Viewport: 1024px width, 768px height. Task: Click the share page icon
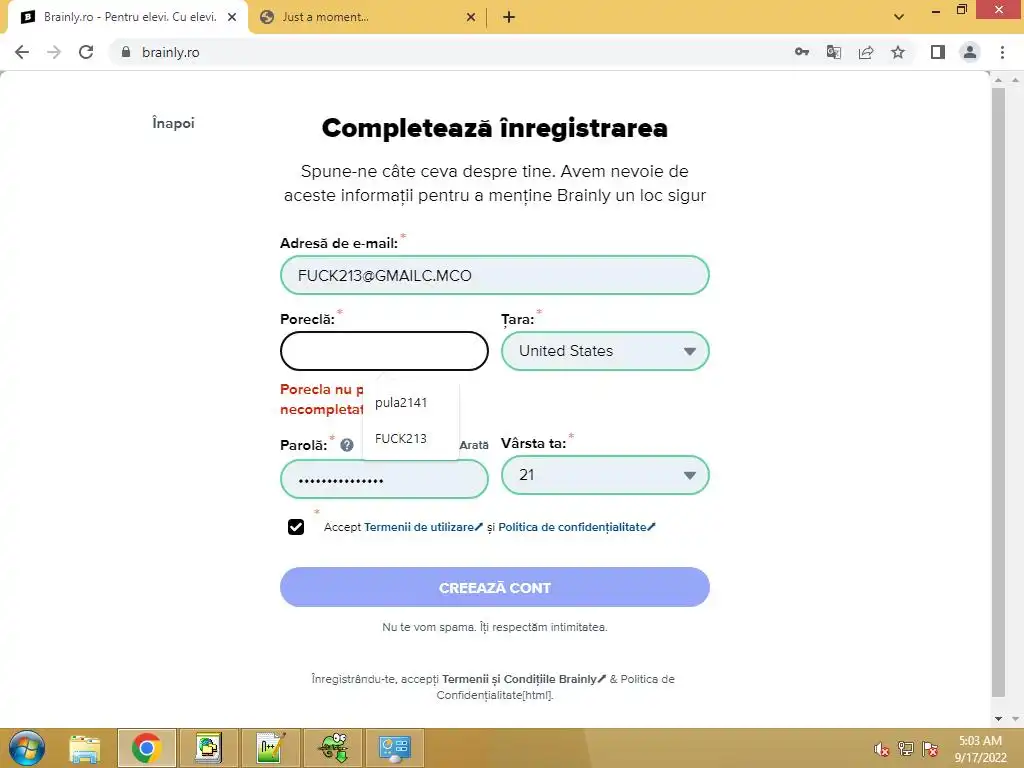point(866,52)
